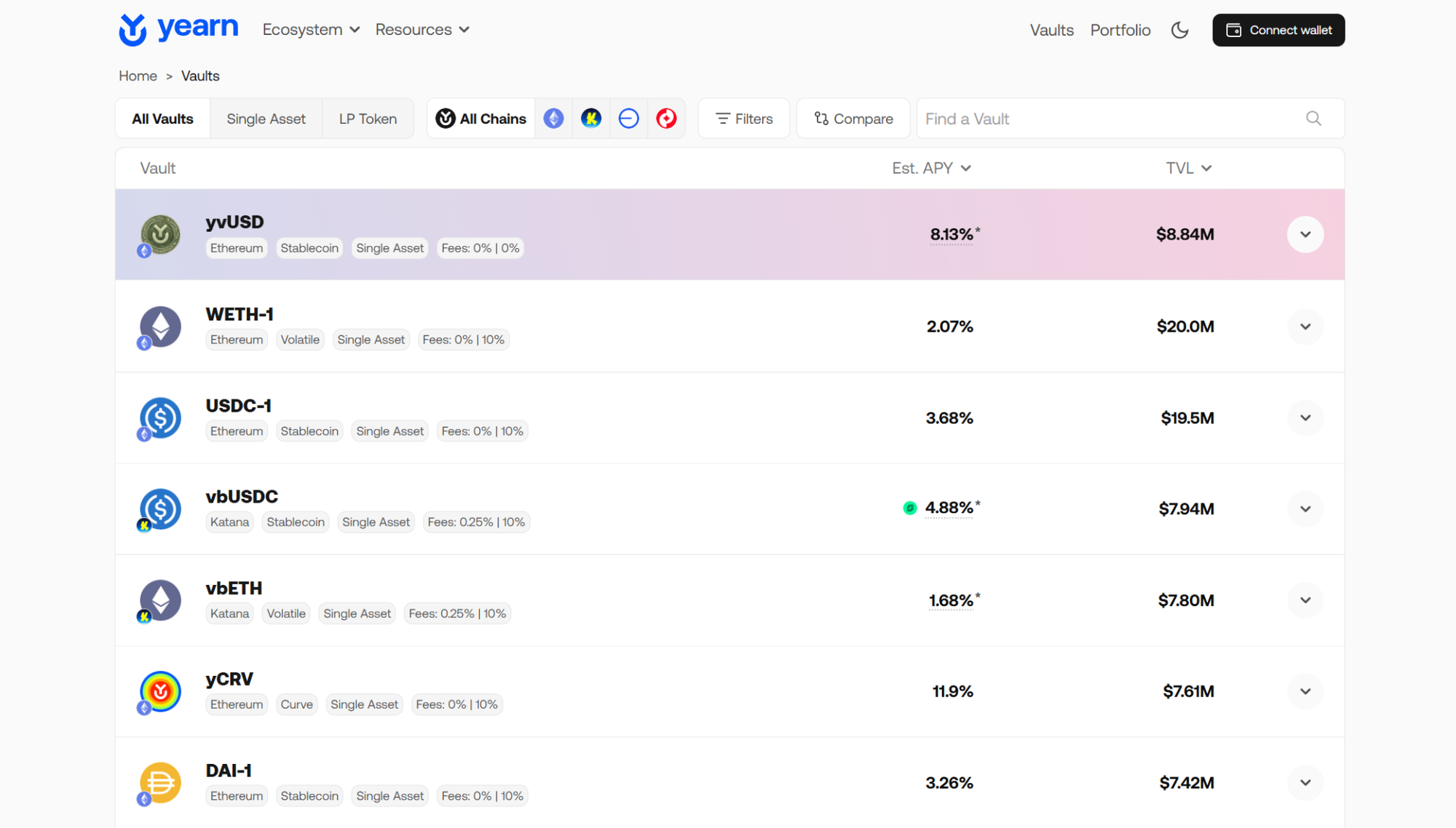Screen dimensions: 1456x828
Task: Click the Katana tag on vbUSDC
Action: pos(229,522)
